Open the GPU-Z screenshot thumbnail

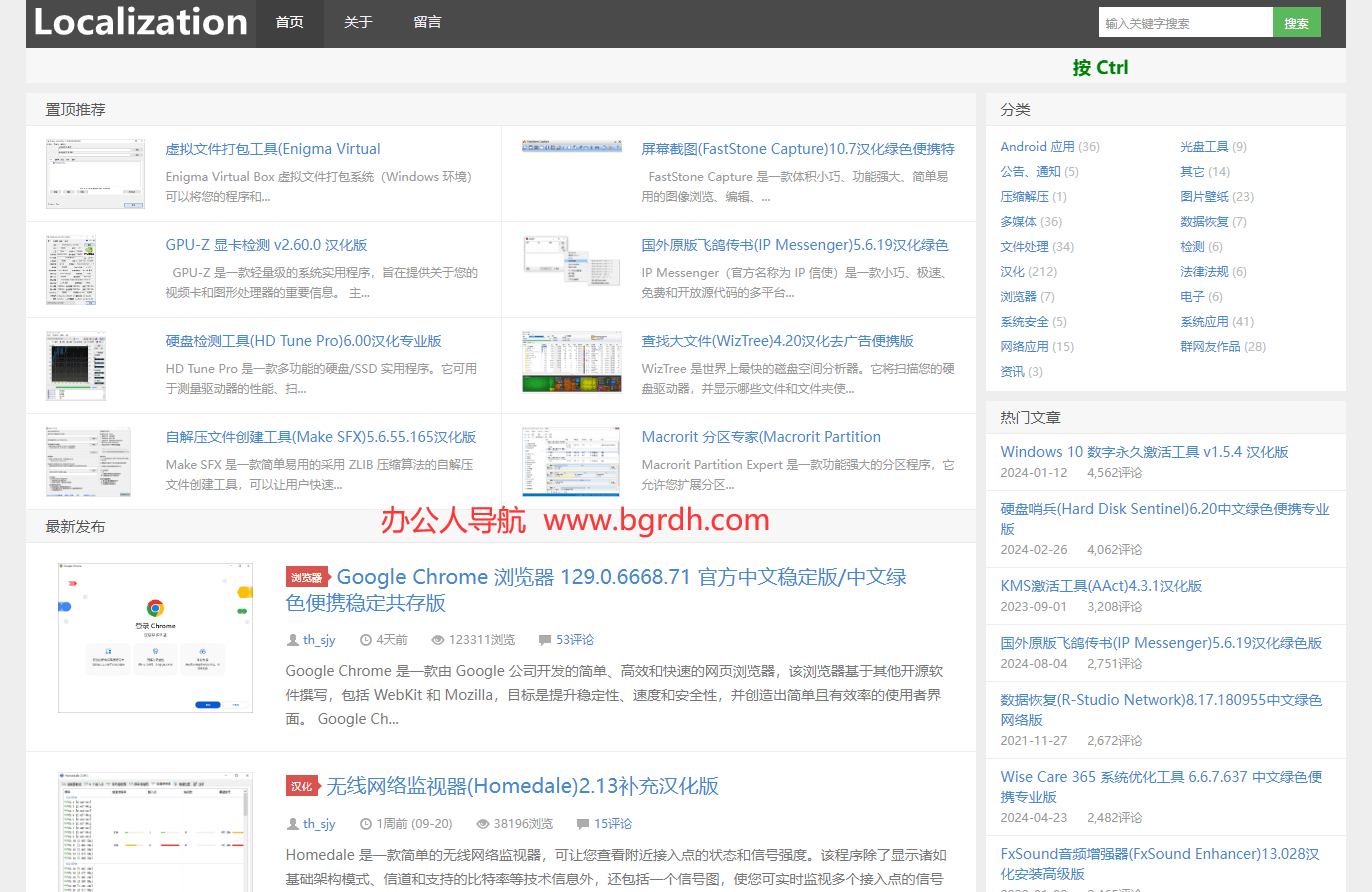tap(71, 270)
